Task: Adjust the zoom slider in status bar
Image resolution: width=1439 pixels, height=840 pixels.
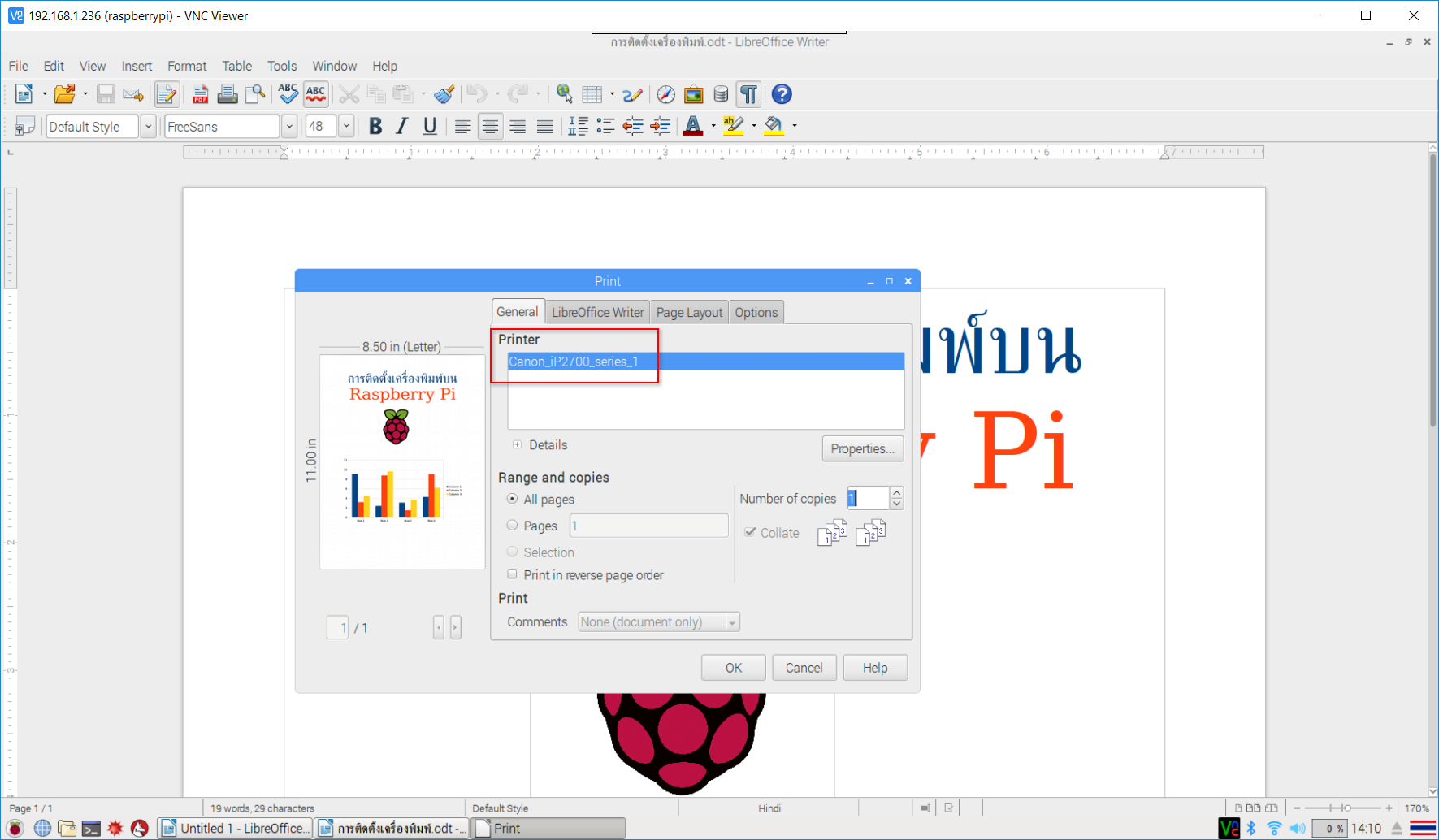Action: pyautogui.click(x=1346, y=808)
